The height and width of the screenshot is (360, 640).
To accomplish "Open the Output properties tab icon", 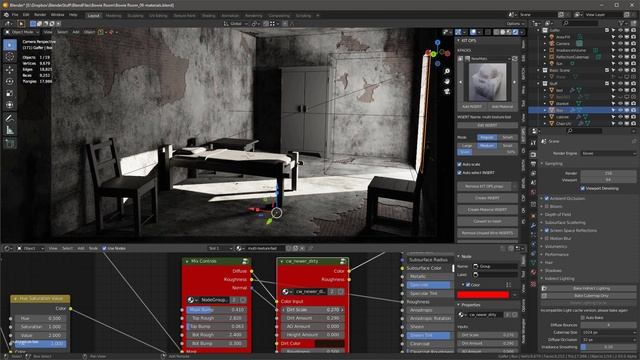I will [x=533, y=164].
